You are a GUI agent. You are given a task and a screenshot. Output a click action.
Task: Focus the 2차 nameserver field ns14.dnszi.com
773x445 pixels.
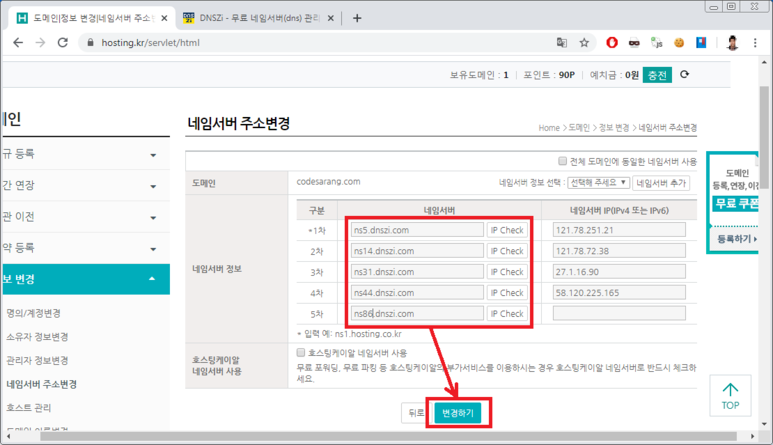(x=417, y=251)
